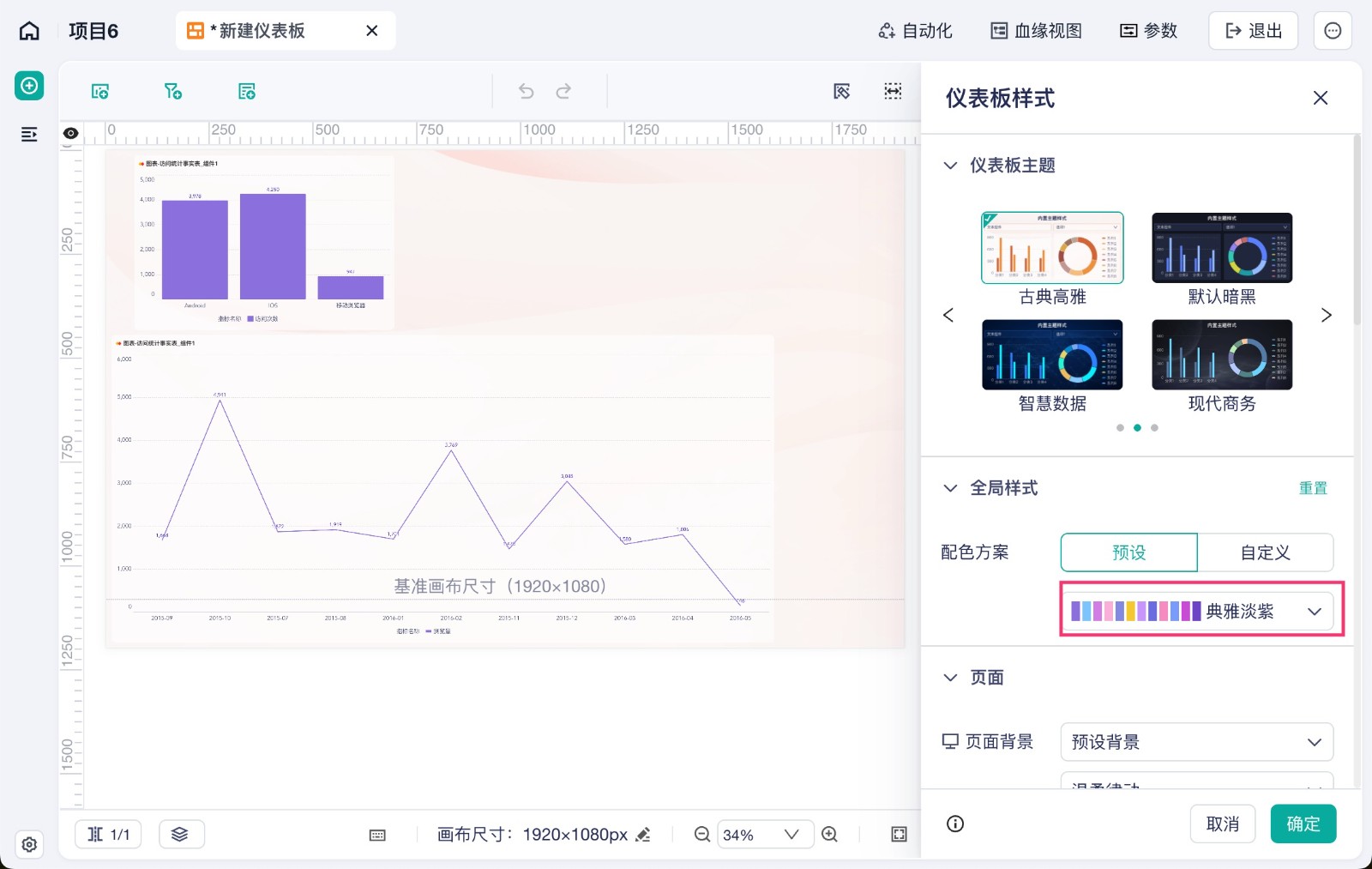Screen dimensions: 1372x869
Task: Zoom in the canvas
Action: pyautogui.click(x=829, y=834)
